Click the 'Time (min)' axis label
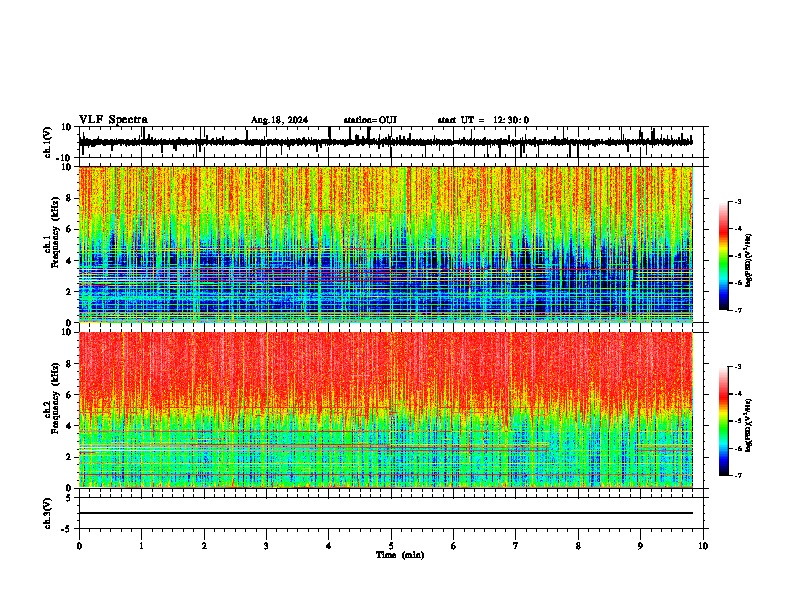 point(400,555)
